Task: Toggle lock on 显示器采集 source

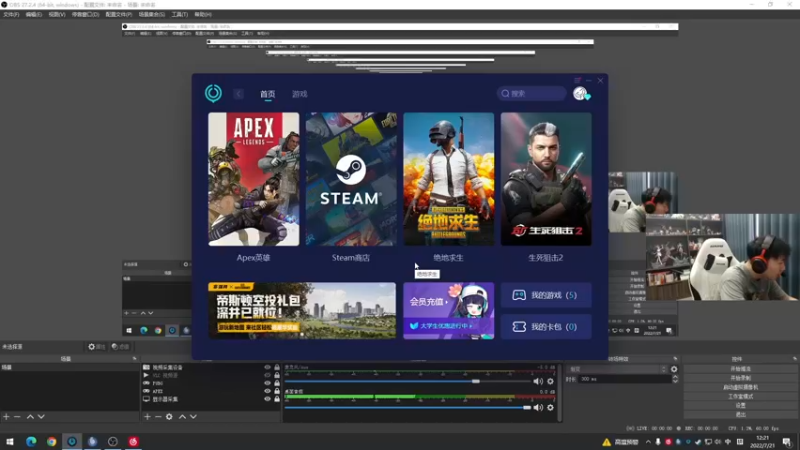Action: click(x=277, y=399)
